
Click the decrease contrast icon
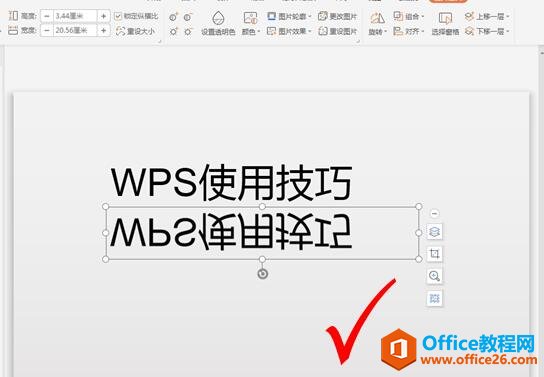click(188, 17)
